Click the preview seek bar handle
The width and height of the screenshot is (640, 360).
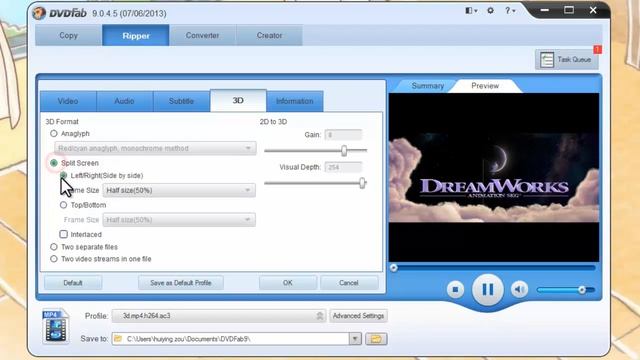(393, 268)
